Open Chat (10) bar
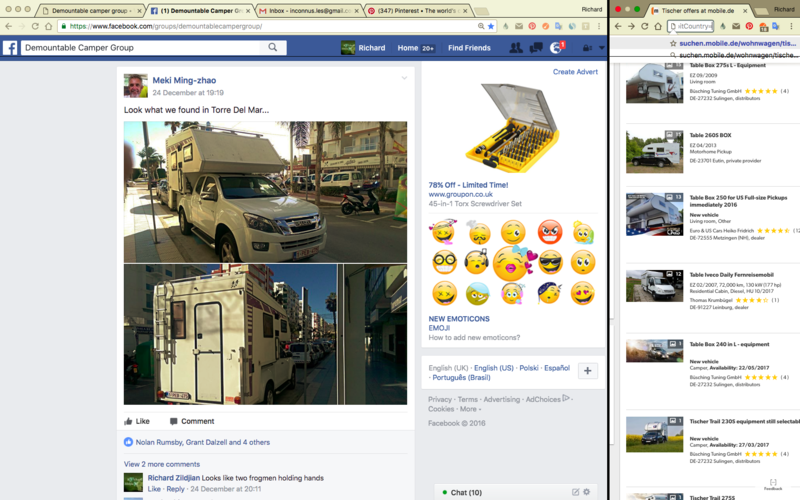The width and height of the screenshot is (800, 500). pyautogui.click(x=515, y=492)
